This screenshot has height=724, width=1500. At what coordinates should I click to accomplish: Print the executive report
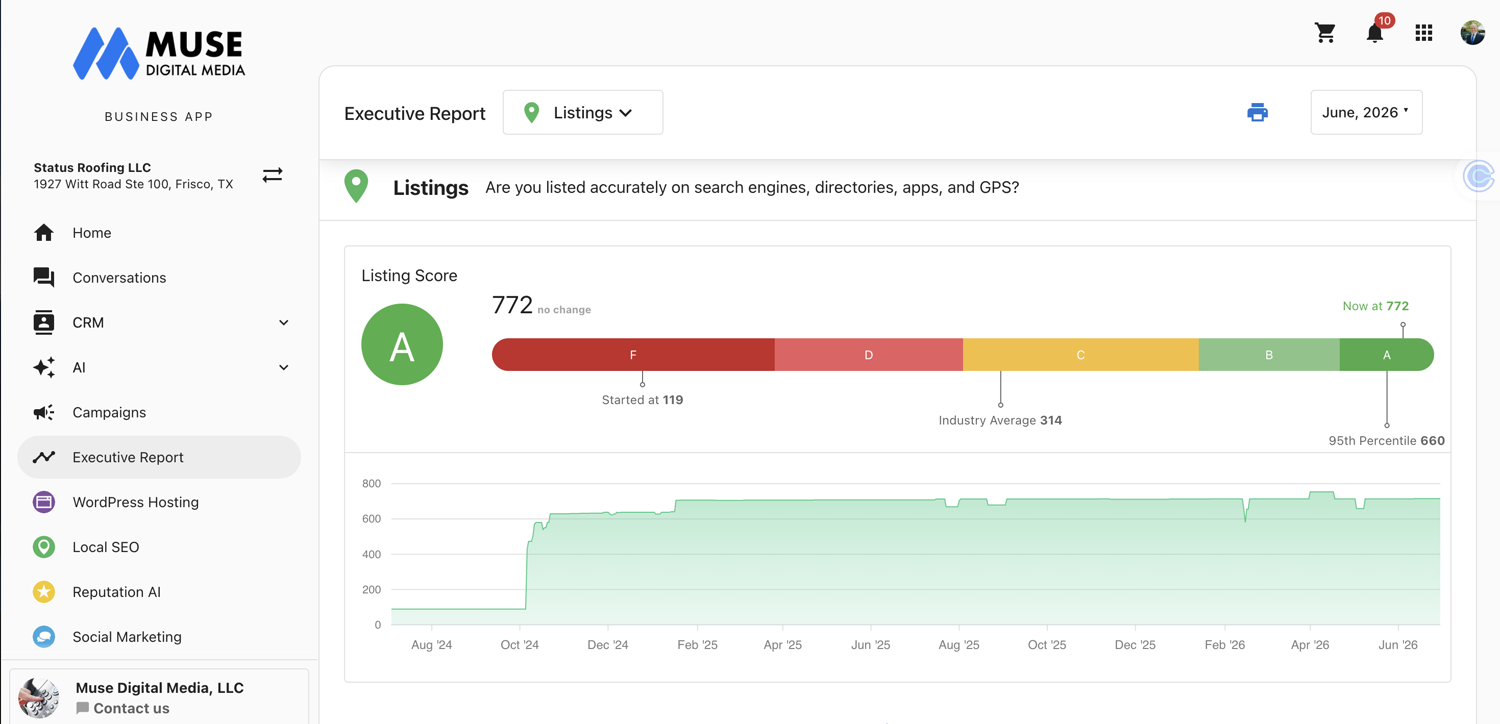click(1257, 112)
